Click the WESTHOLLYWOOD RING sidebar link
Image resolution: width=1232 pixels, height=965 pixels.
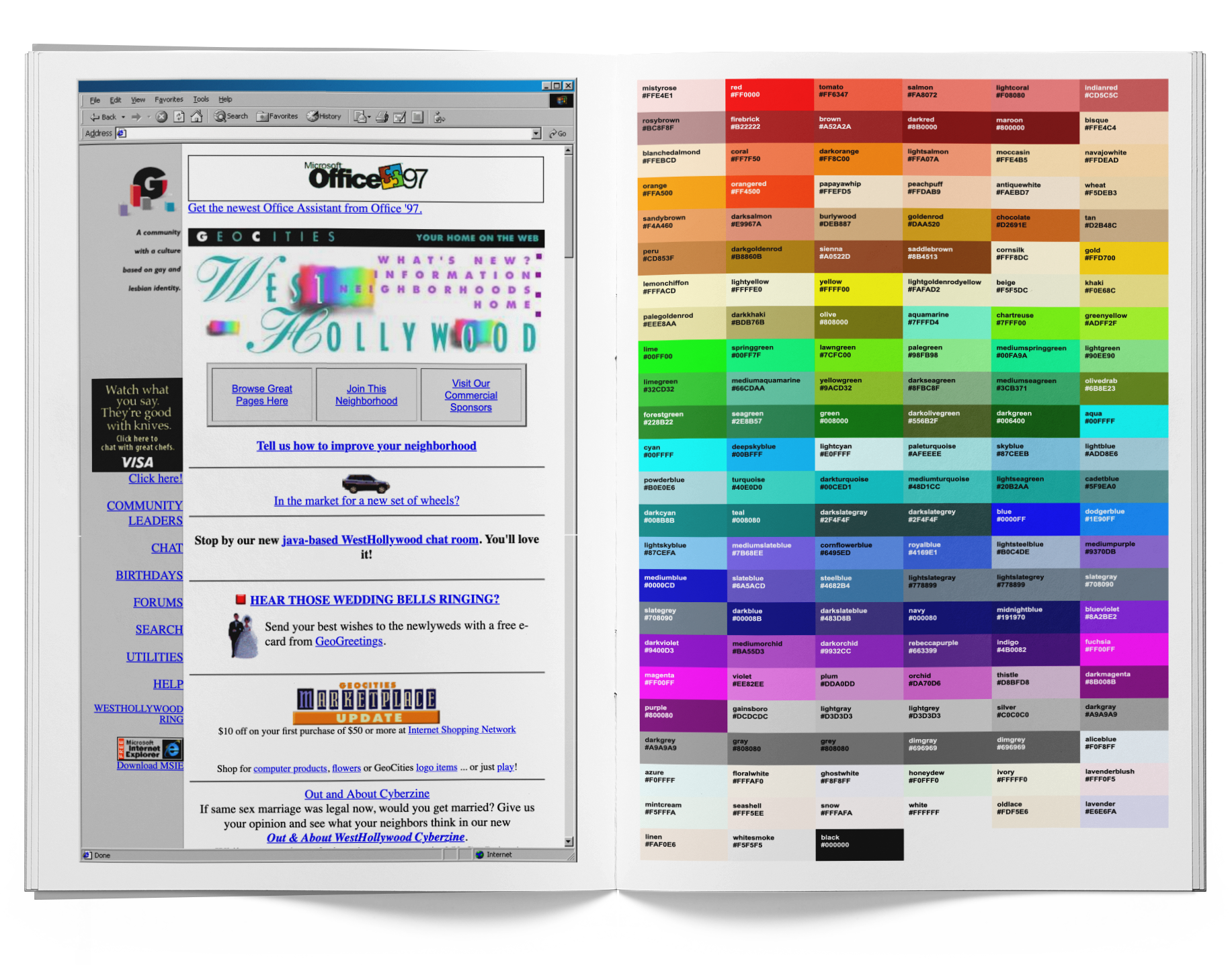(138, 714)
